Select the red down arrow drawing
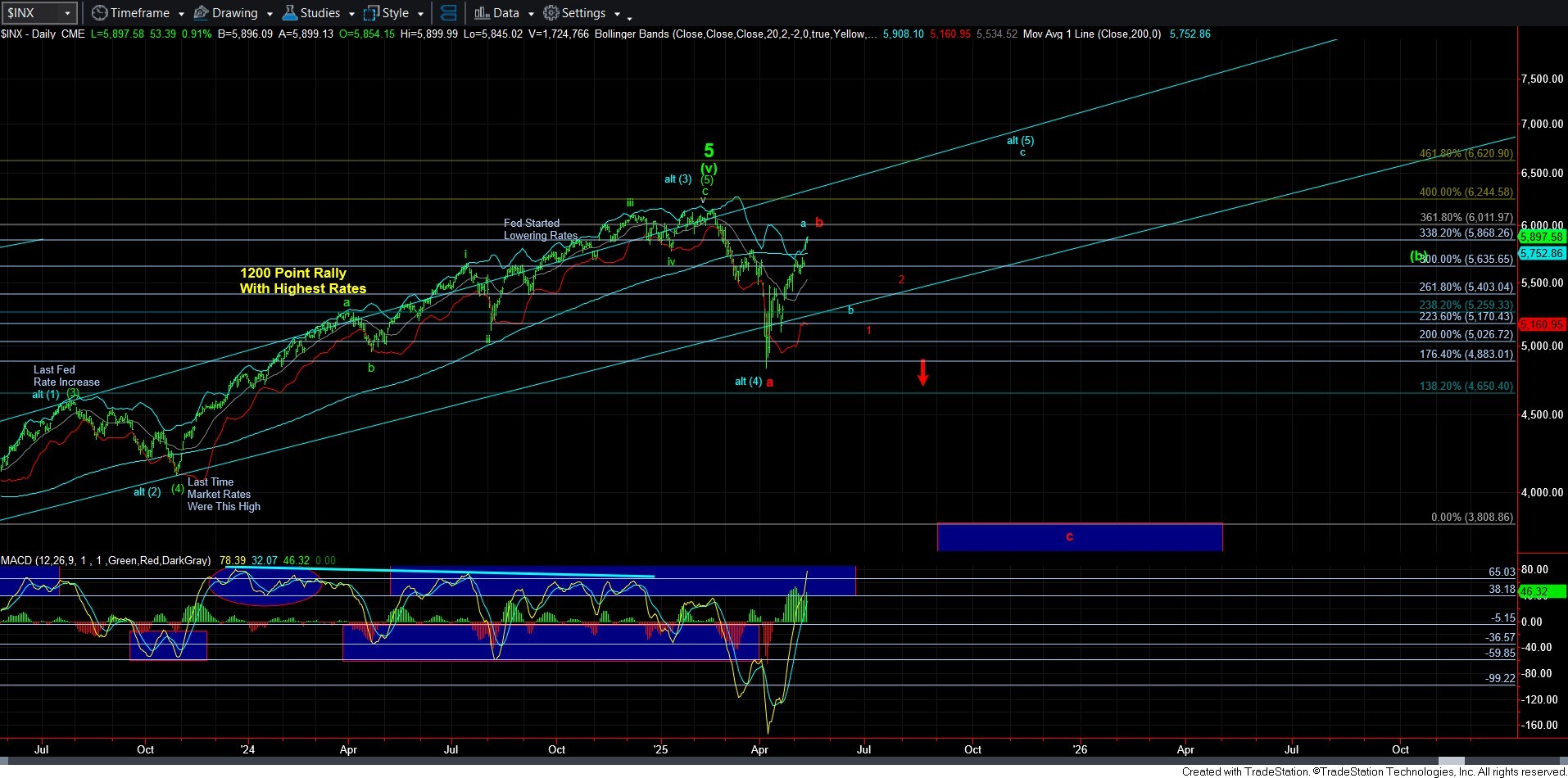This screenshot has width=1568, height=778. [x=923, y=373]
